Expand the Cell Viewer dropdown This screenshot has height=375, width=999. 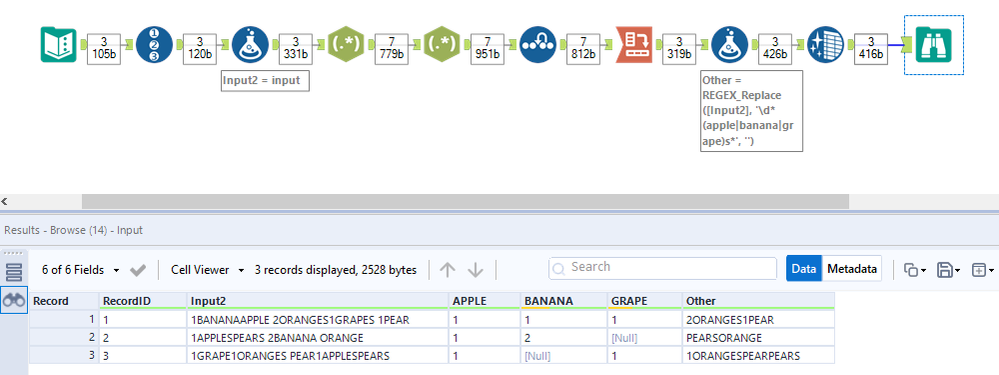coord(208,270)
